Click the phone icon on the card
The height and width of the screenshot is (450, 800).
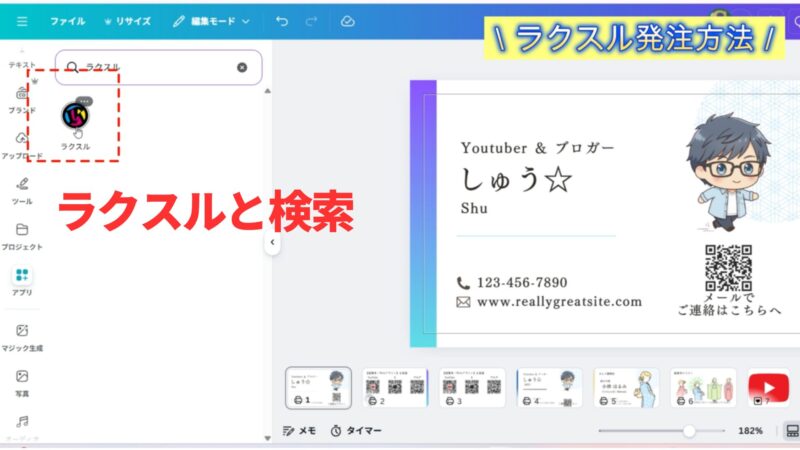[x=463, y=283]
